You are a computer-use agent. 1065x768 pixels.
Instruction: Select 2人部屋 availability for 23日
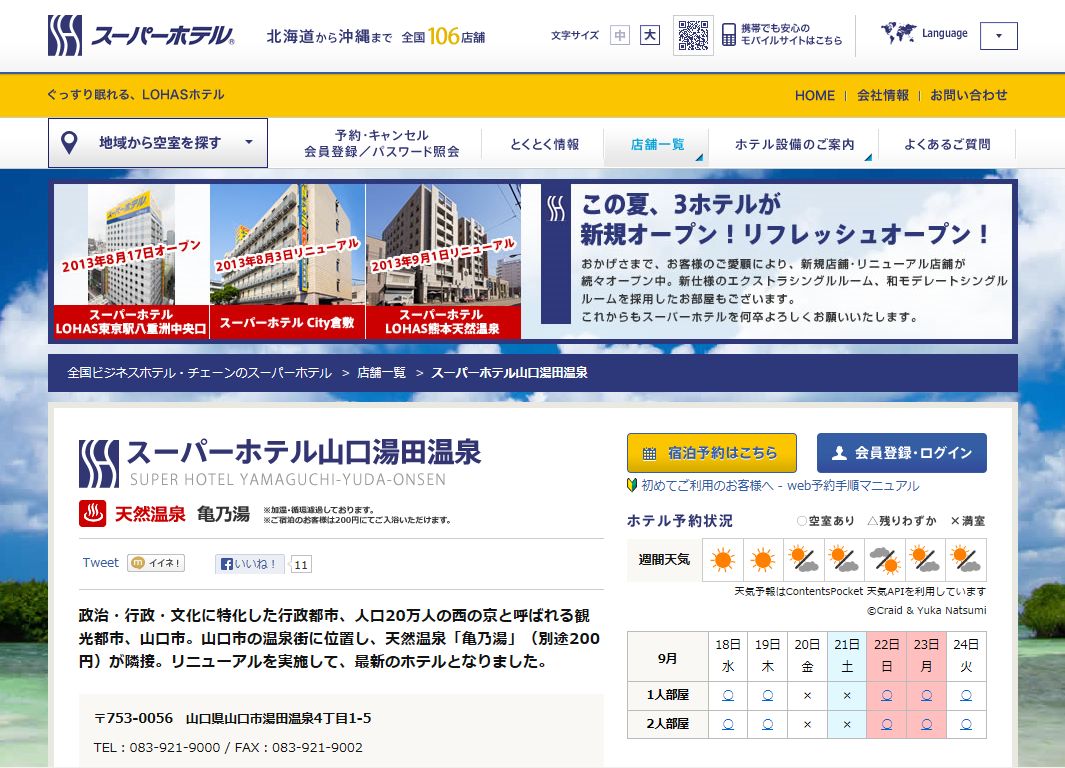926,725
